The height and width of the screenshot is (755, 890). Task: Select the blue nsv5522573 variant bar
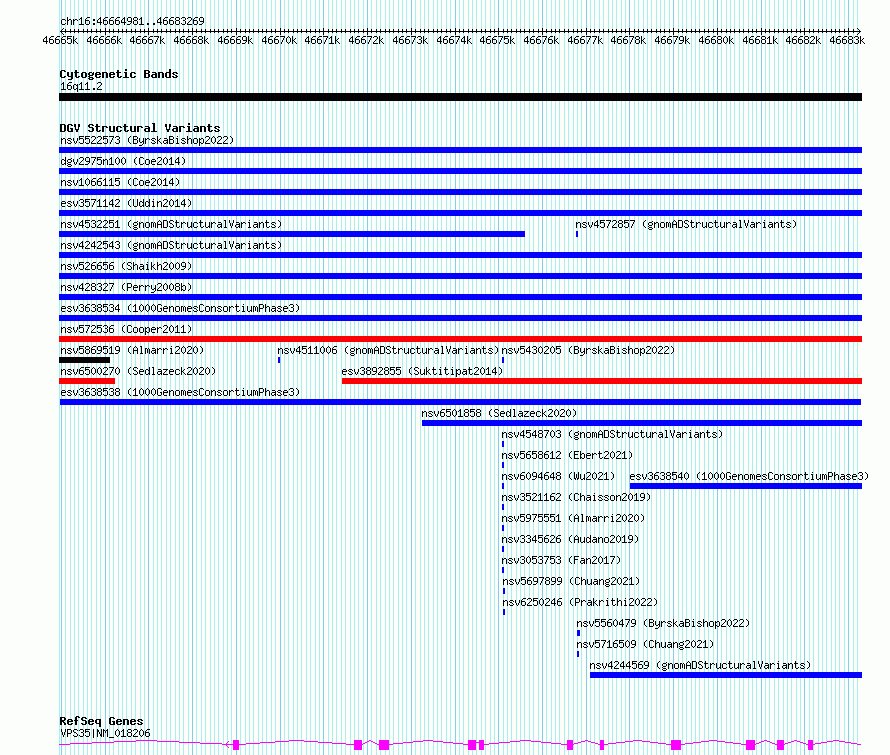pyautogui.click(x=460, y=150)
